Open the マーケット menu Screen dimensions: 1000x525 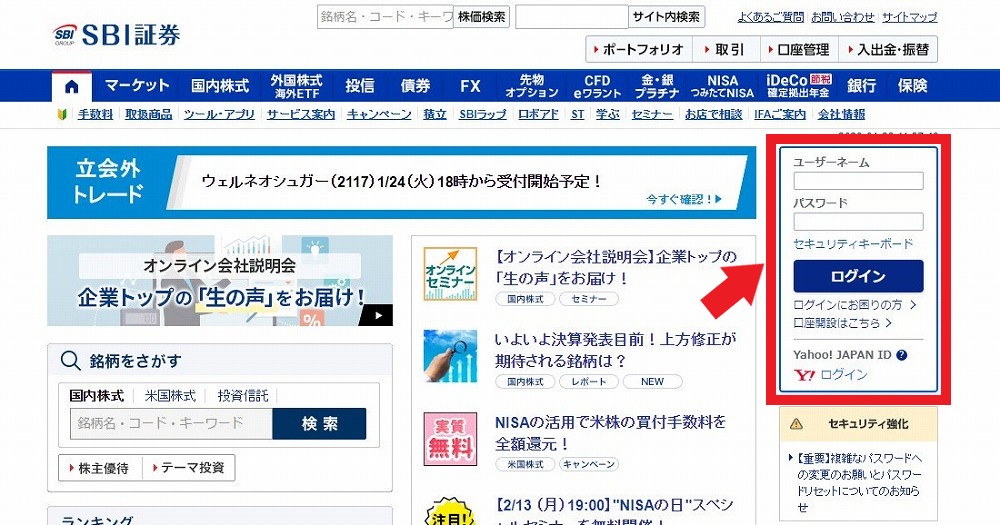coord(137,85)
